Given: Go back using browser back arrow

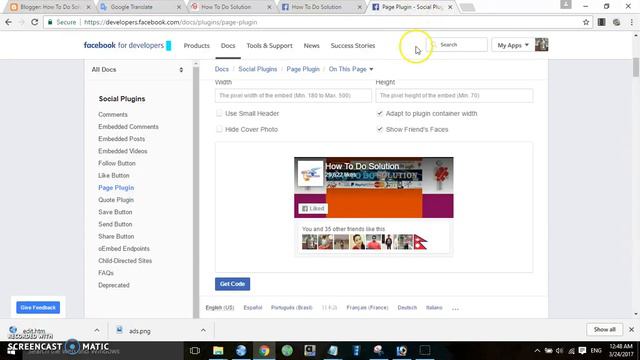Looking at the screenshot, I should pyautogui.click(x=8, y=22).
